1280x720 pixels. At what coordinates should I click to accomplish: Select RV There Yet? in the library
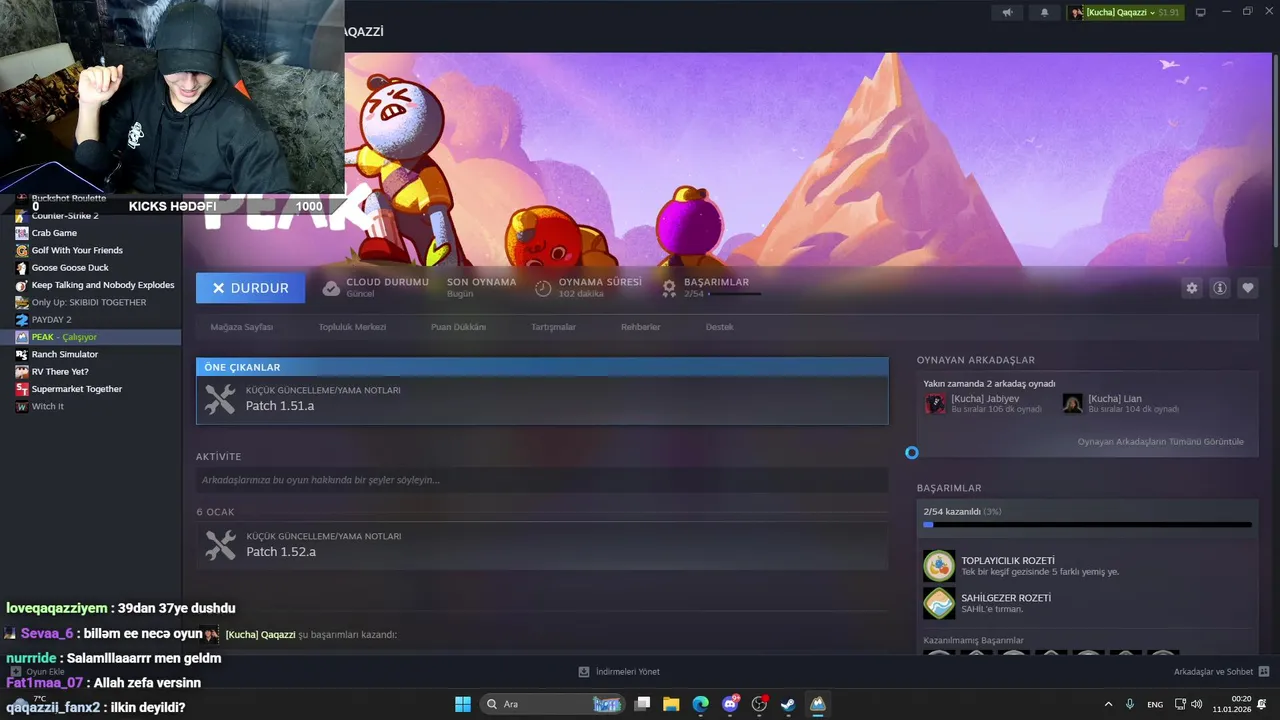click(60, 372)
